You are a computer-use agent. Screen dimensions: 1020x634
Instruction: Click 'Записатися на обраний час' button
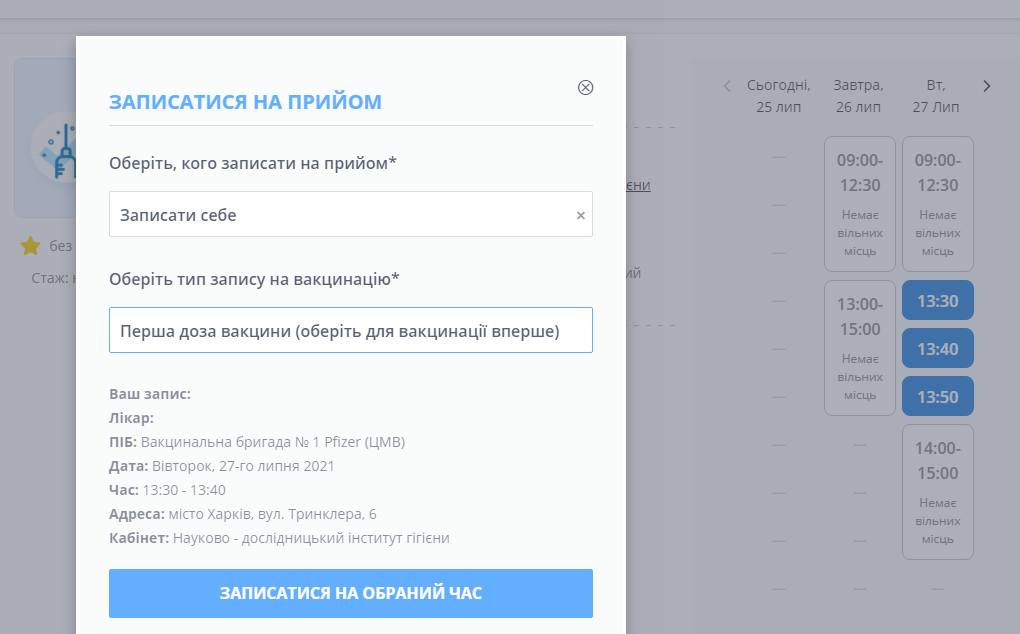350,593
